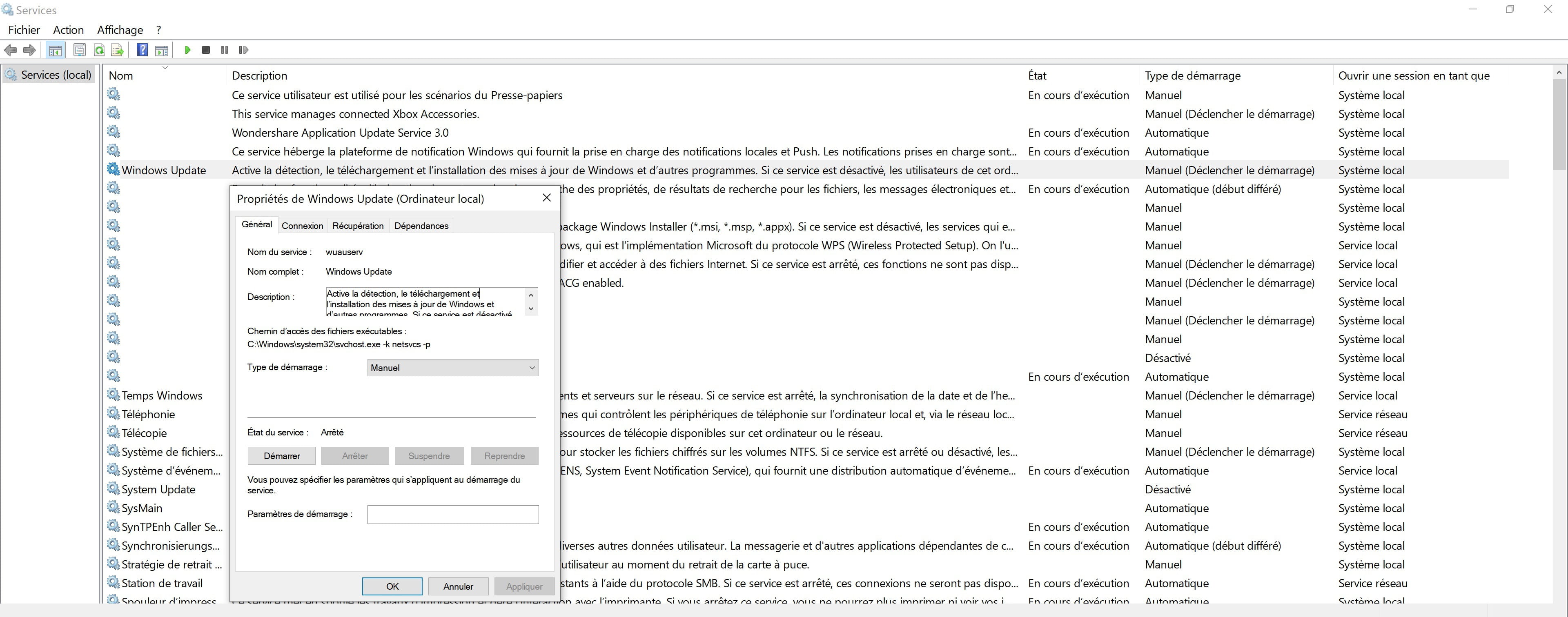The width and height of the screenshot is (1568, 617).
Task: Open the Fichier menu
Action: tap(24, 30)
